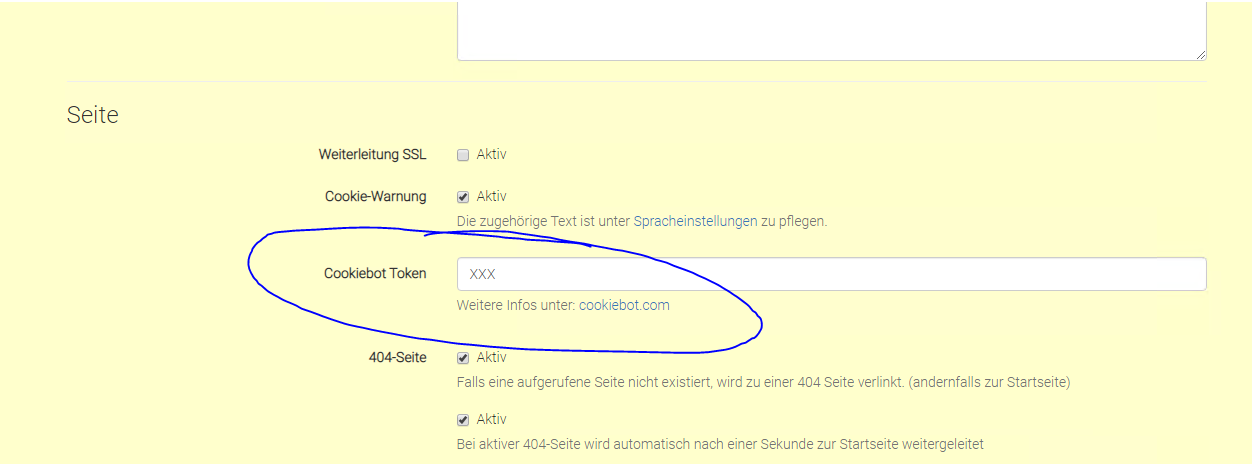Focus the large text area at top
This screenshot has width=1252, height=464.
click(830, 30)
